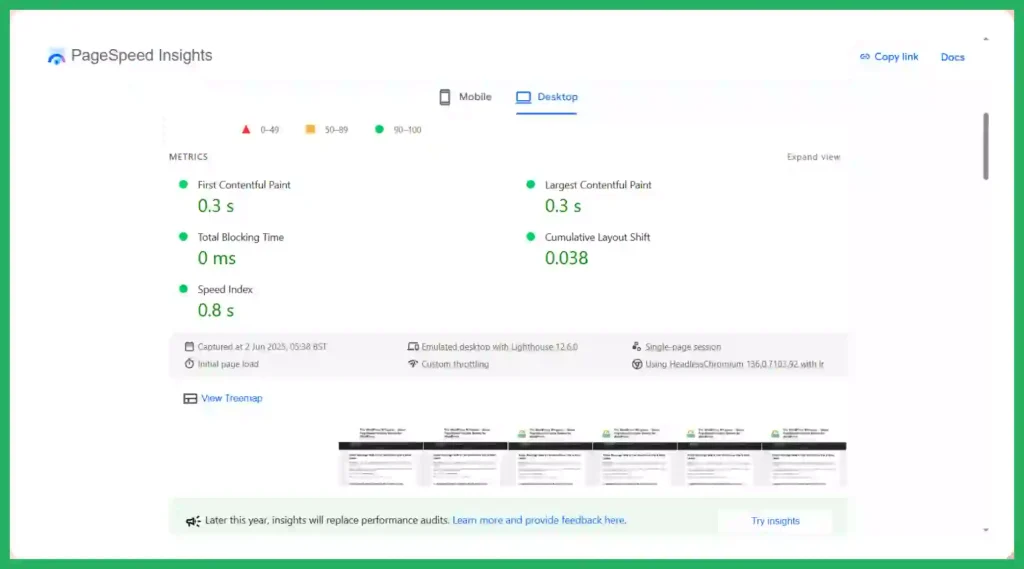Click the Captured at 2 Jun 2025 text

(x=262, y=347)
